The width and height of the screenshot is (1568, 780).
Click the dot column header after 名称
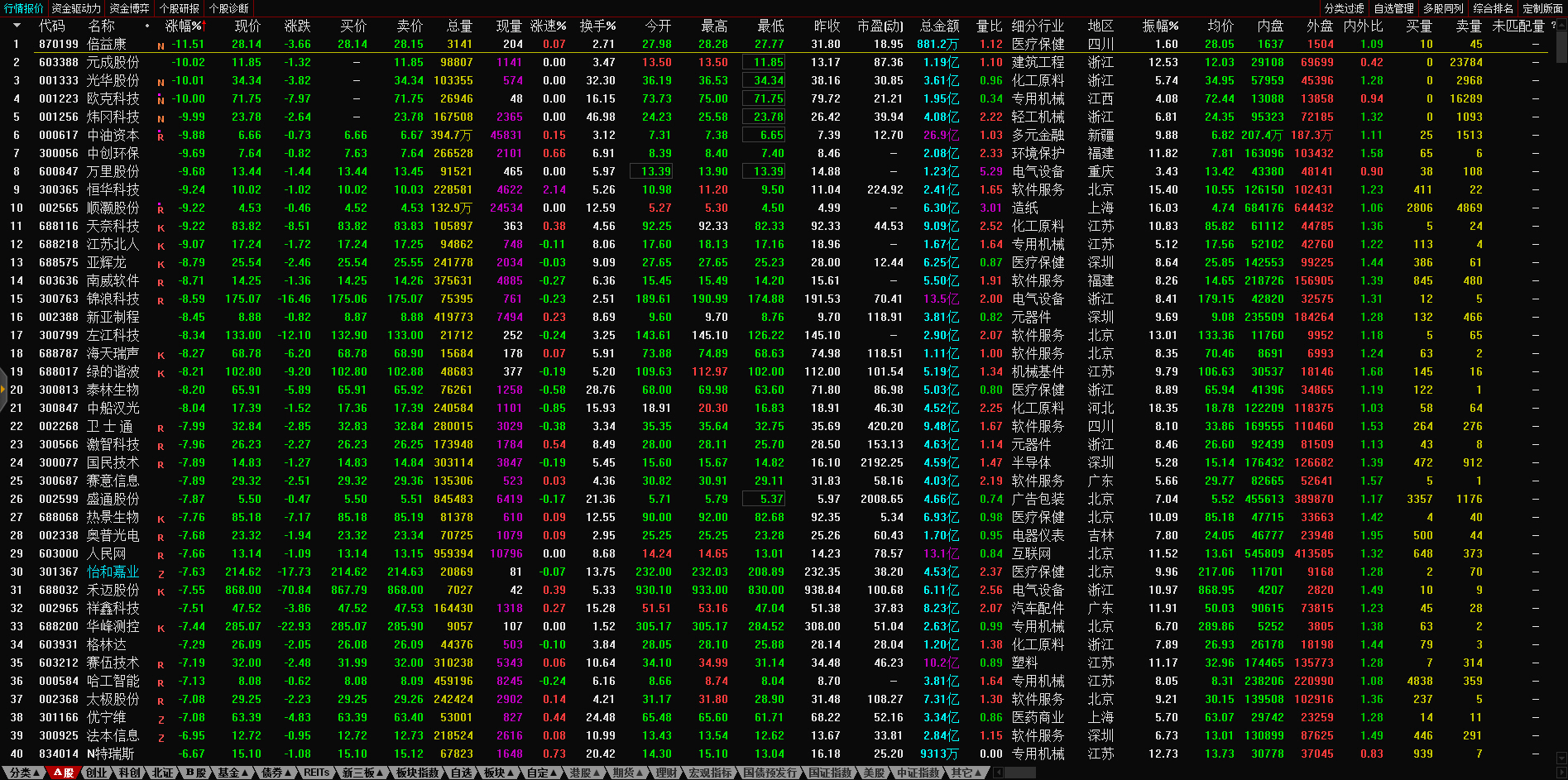(x=147, y=26)
